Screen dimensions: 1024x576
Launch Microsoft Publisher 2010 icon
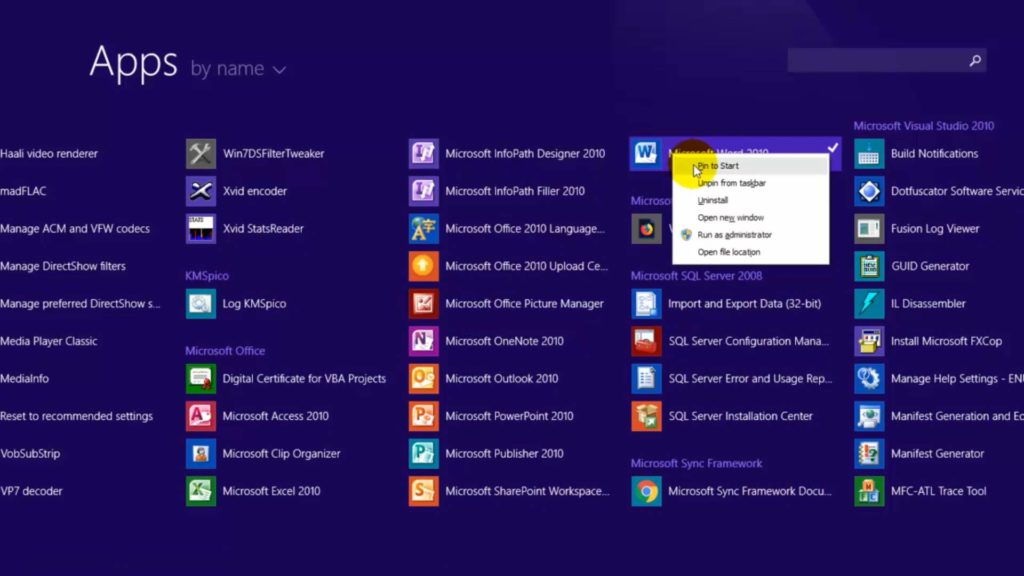tap(424, 454)
